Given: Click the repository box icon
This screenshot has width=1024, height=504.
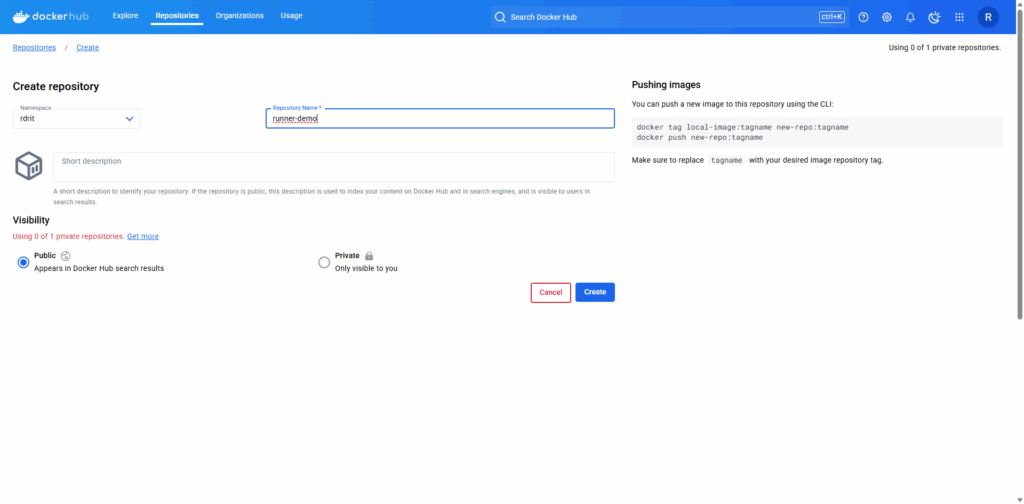Looking at the screenshot, I should click(x=28, y=166).
